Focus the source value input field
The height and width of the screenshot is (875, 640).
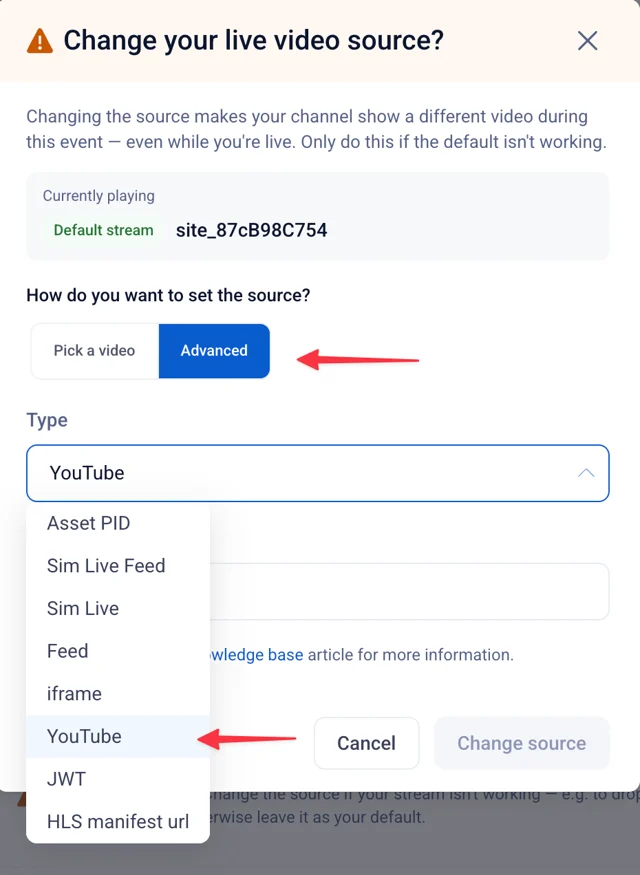(410, 592)
